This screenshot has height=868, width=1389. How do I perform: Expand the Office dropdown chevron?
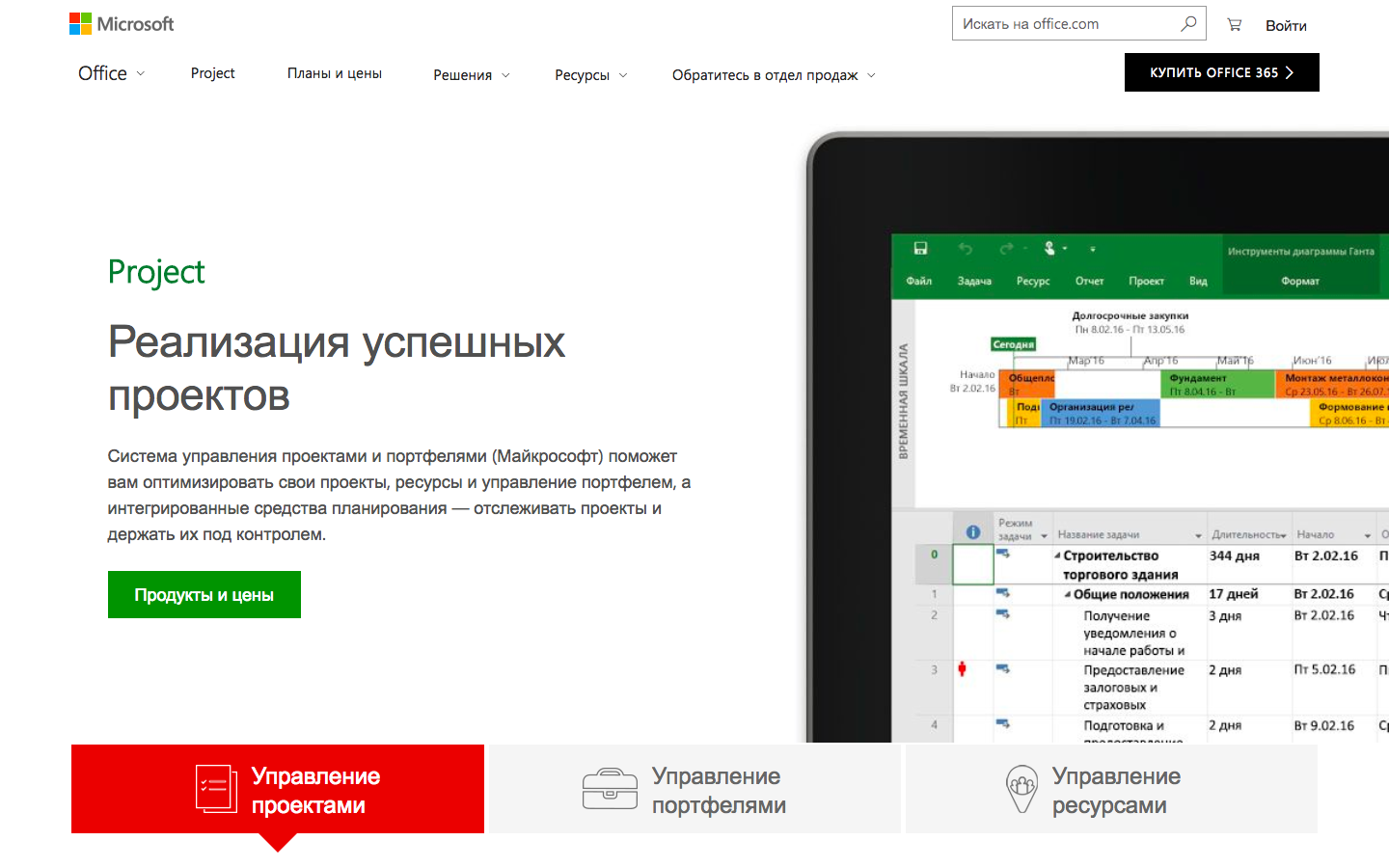tap(141, 73)
